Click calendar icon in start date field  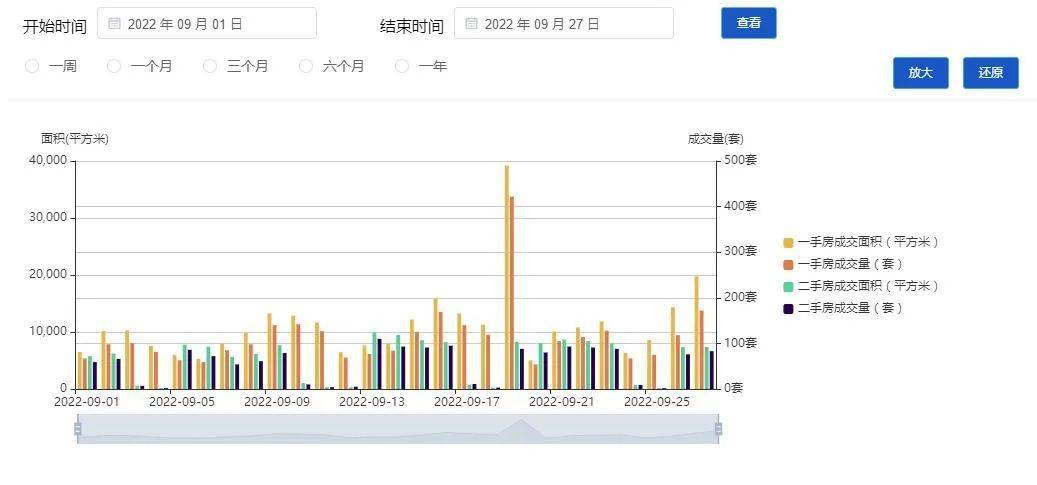click(114, 24)
